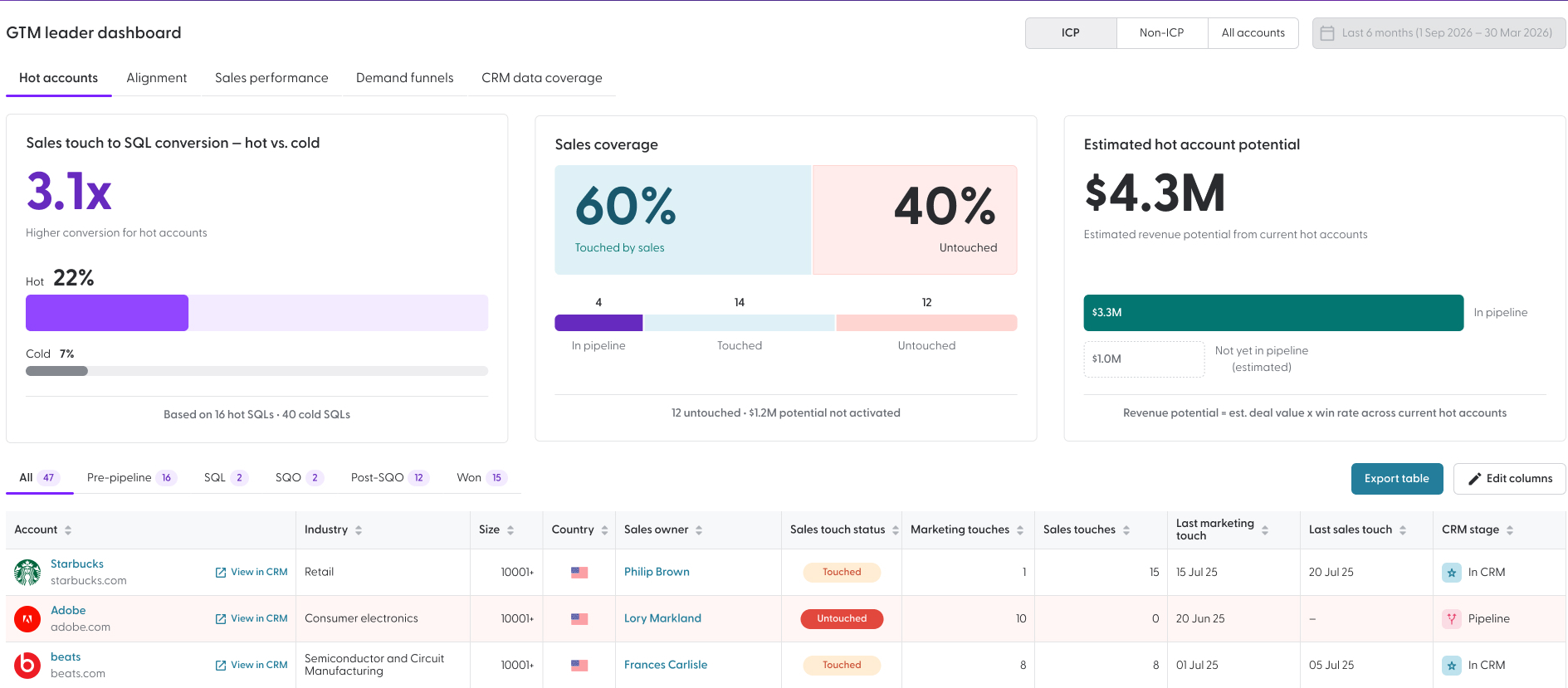Filter the table to Post-SQO accounts
This screenshot has height=688, width=1568.
pyautogui.click(x=390, y=478)
